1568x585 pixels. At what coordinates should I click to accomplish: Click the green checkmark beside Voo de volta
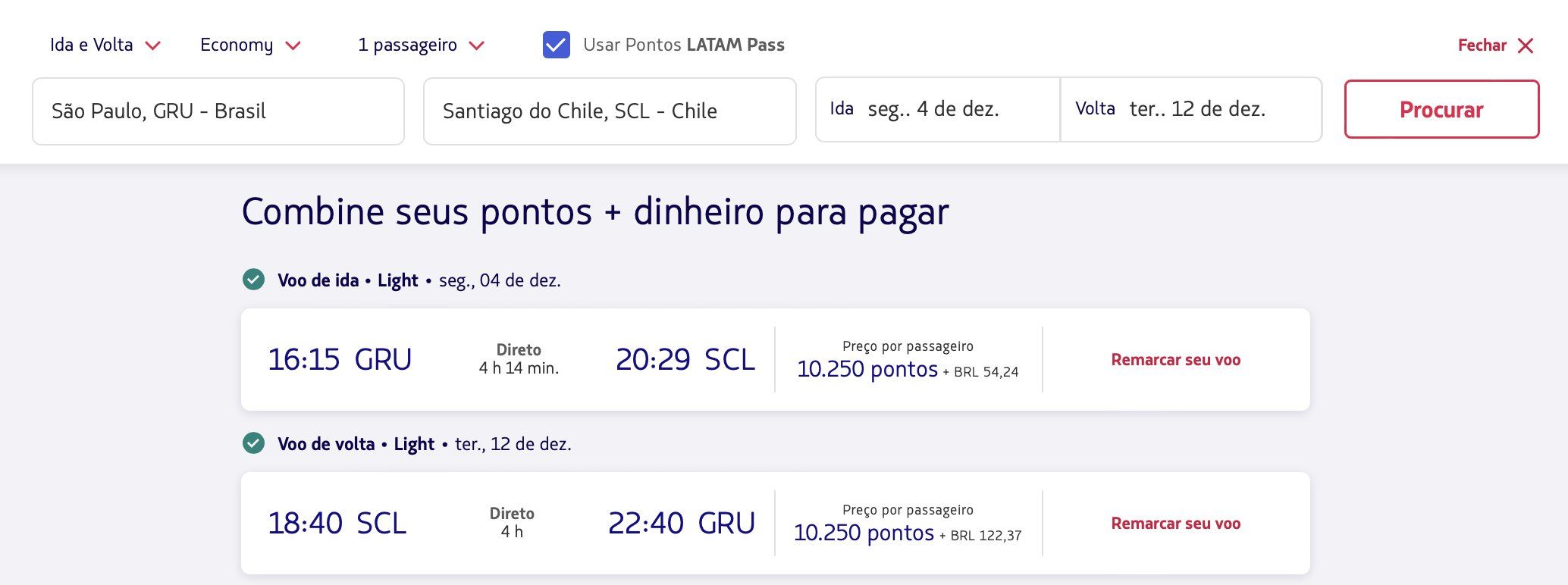pos(253,443)
